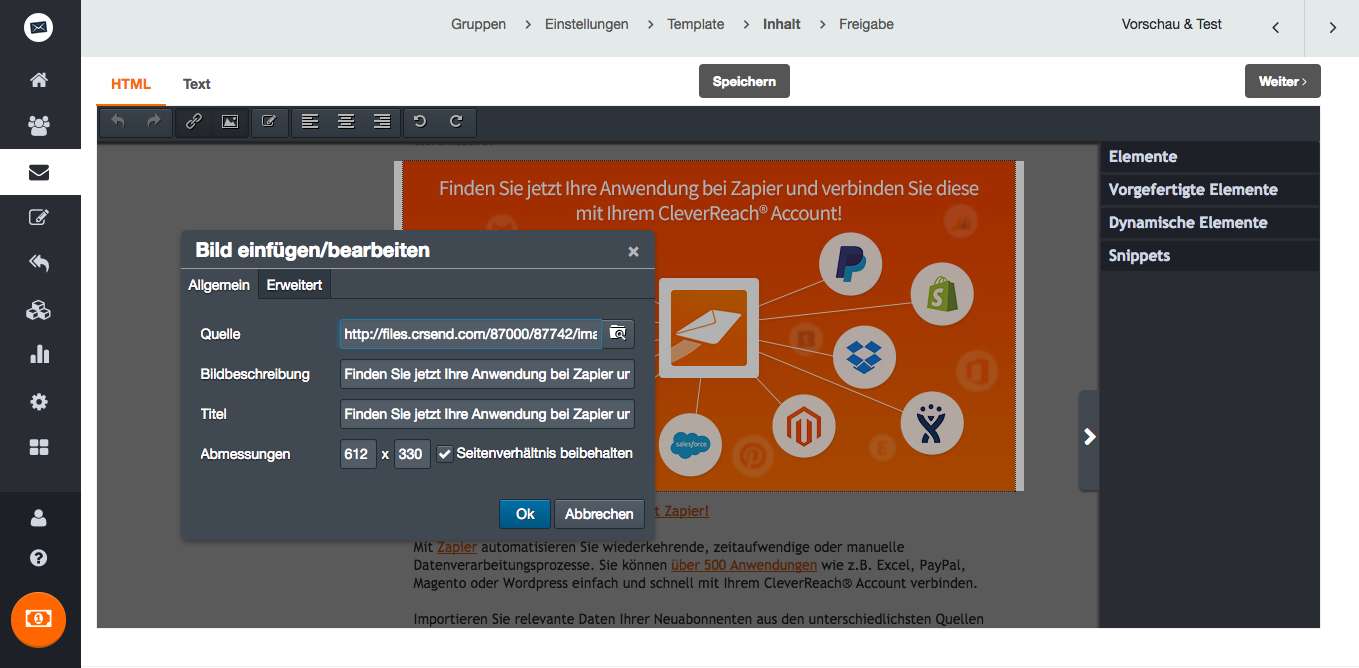Click the width field showing 612
Viewport: 1359px width, 668px height.
(358, 454)
